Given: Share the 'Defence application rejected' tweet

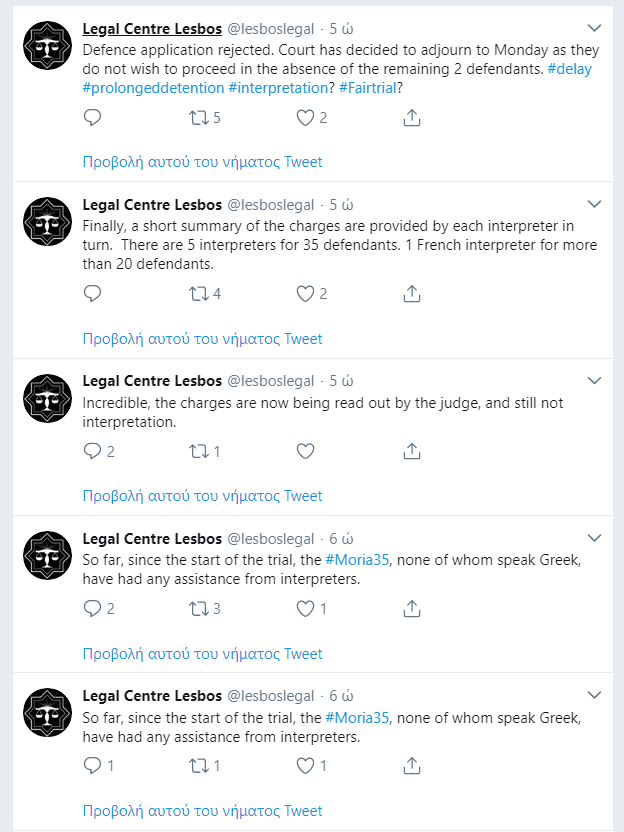Looking at the screenshot, I should [411, 118].
